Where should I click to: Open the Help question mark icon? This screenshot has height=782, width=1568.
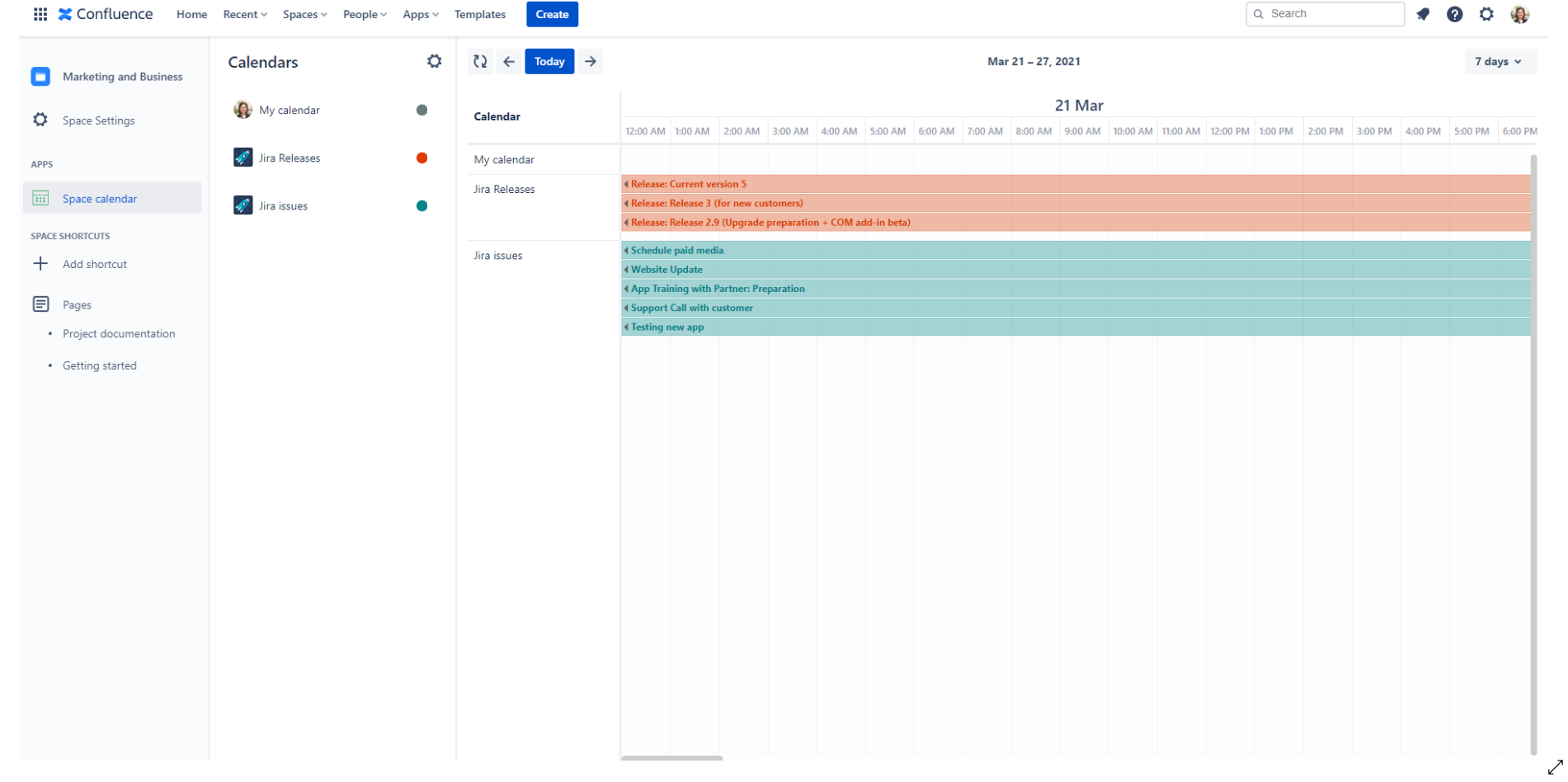click(x=1454, y=14)
